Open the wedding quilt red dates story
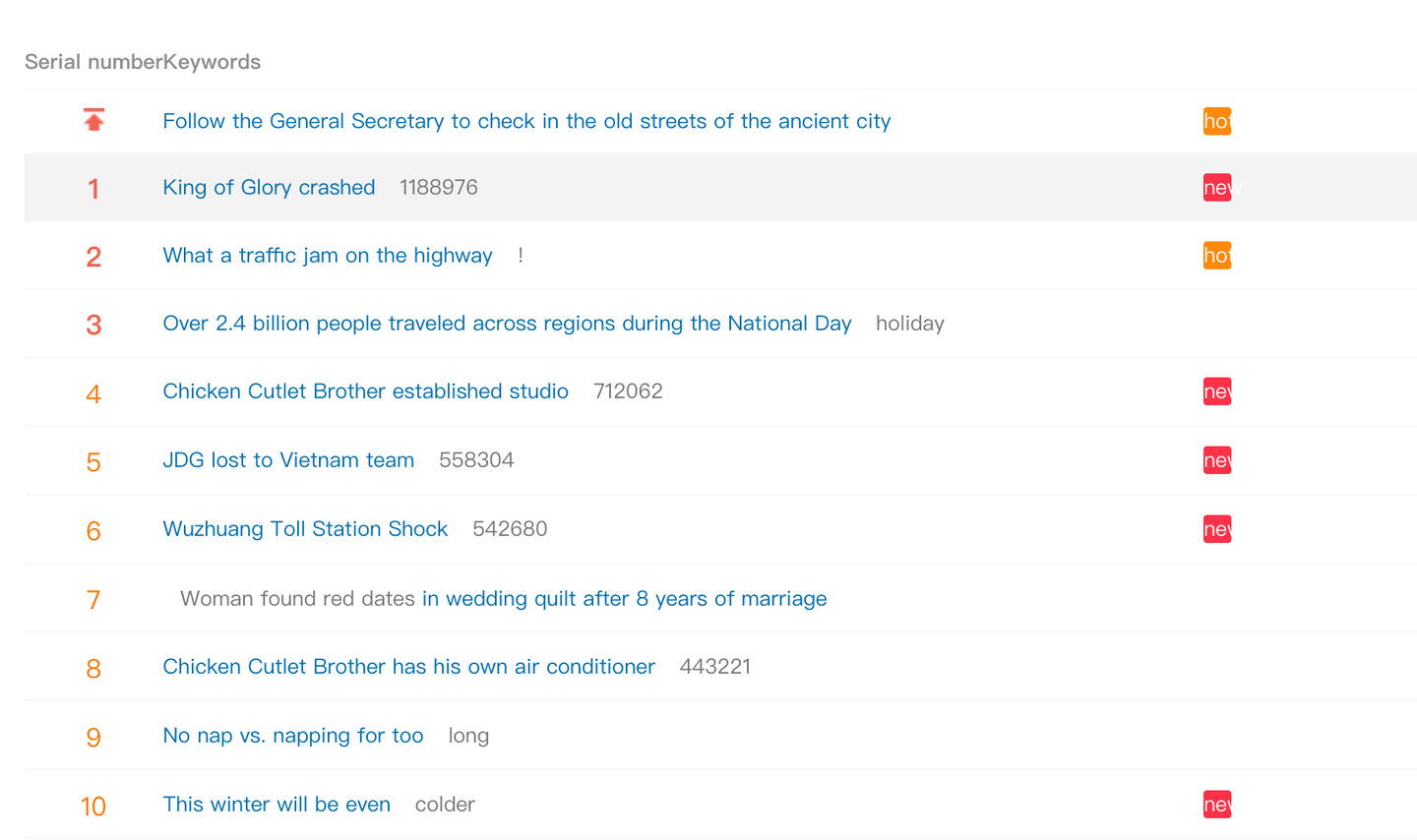The height and width of the screenshot is (840, 1417). click(624, 599)
